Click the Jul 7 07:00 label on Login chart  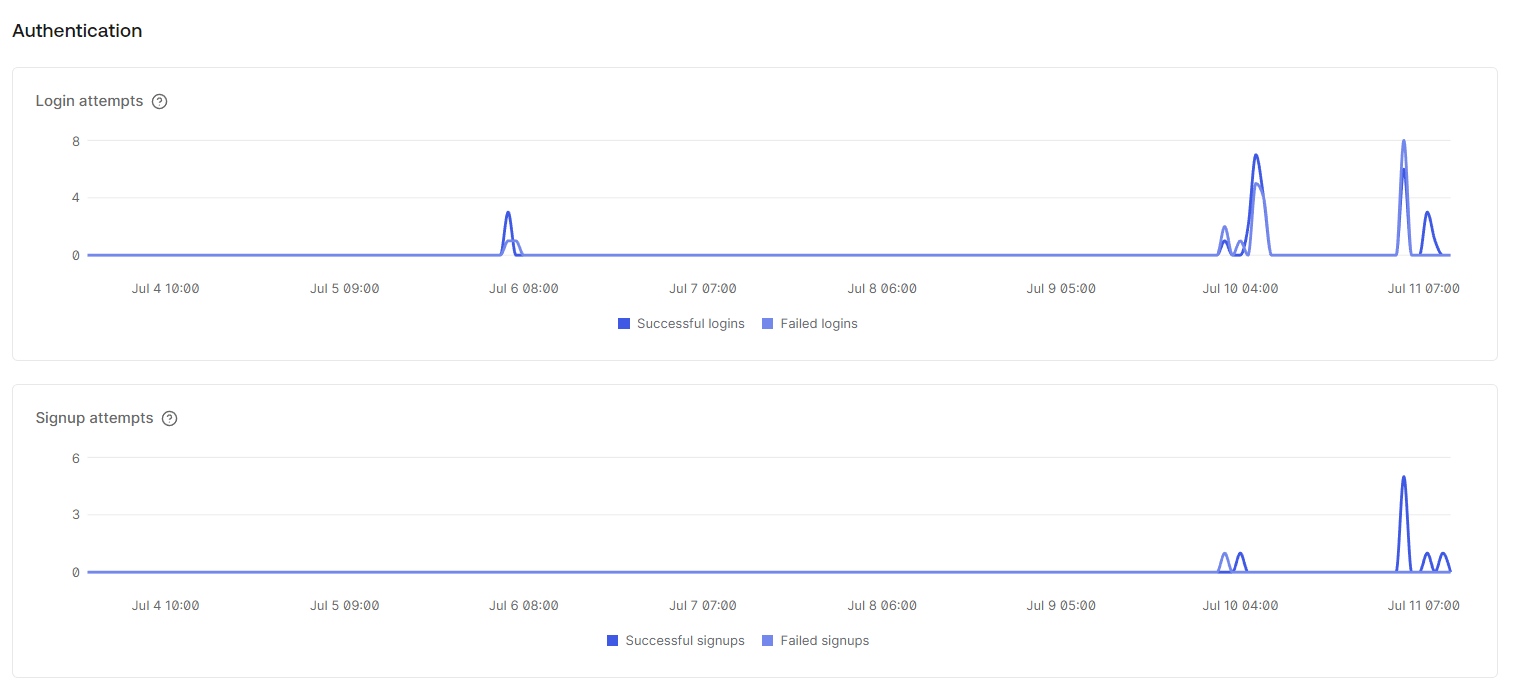tap(702, 289)
